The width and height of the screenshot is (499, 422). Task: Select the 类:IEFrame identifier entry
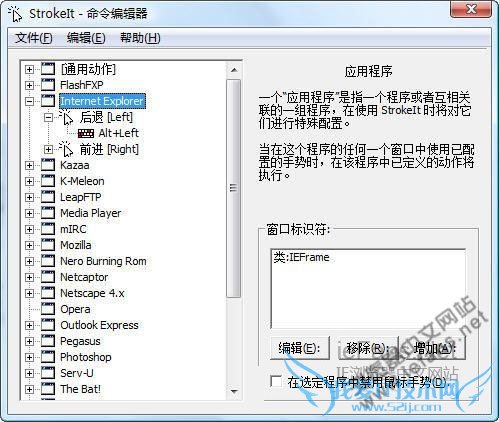[x=302, y=257]
